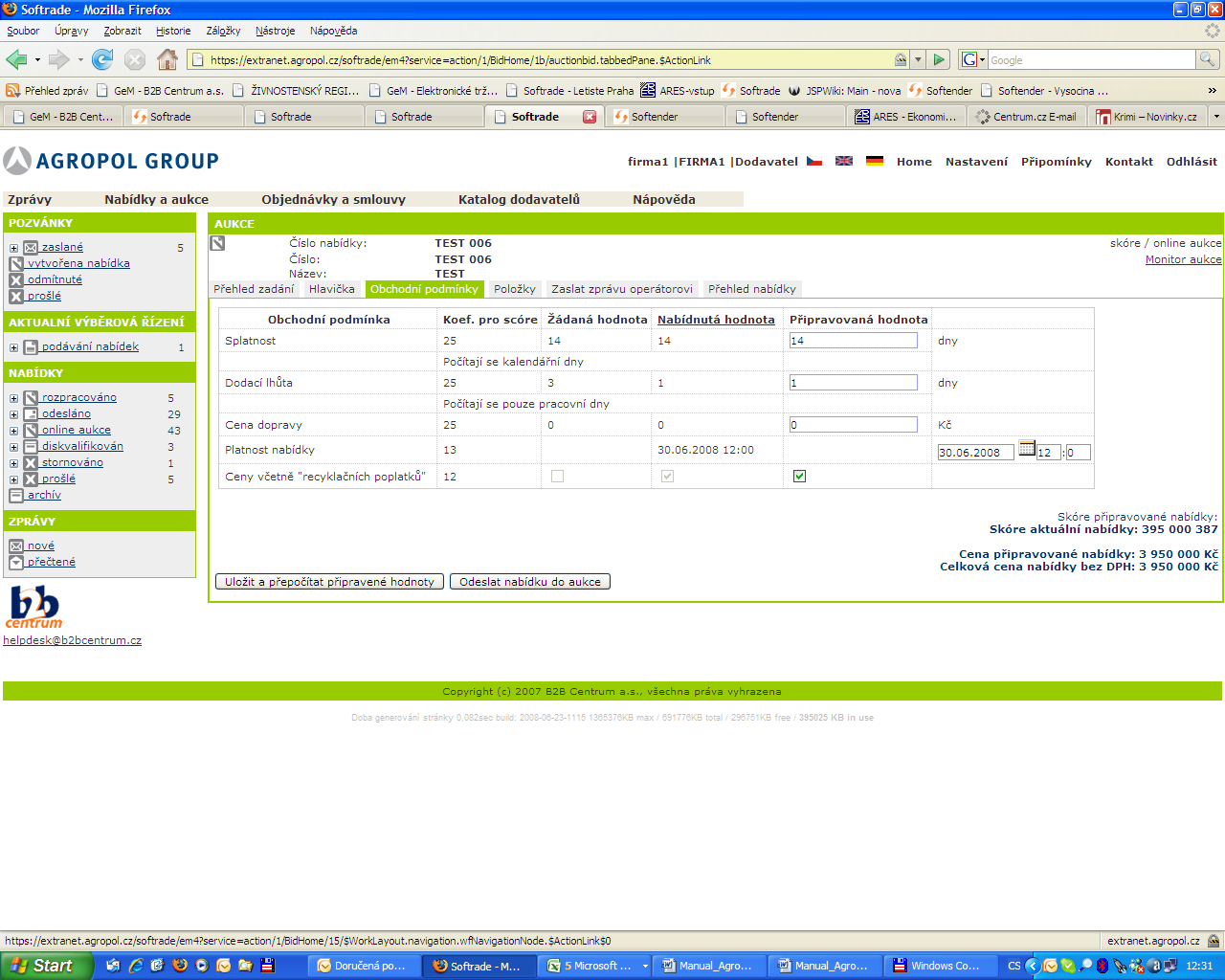Open the Záložky menu
This screenshot has width=1225, height=980.
tap(223, 31)
